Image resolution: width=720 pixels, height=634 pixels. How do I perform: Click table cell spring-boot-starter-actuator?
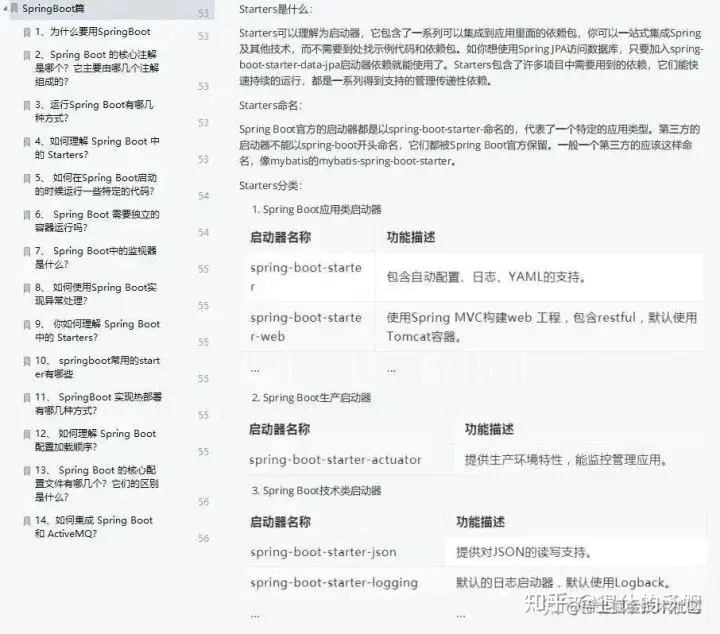pos(335,460)
